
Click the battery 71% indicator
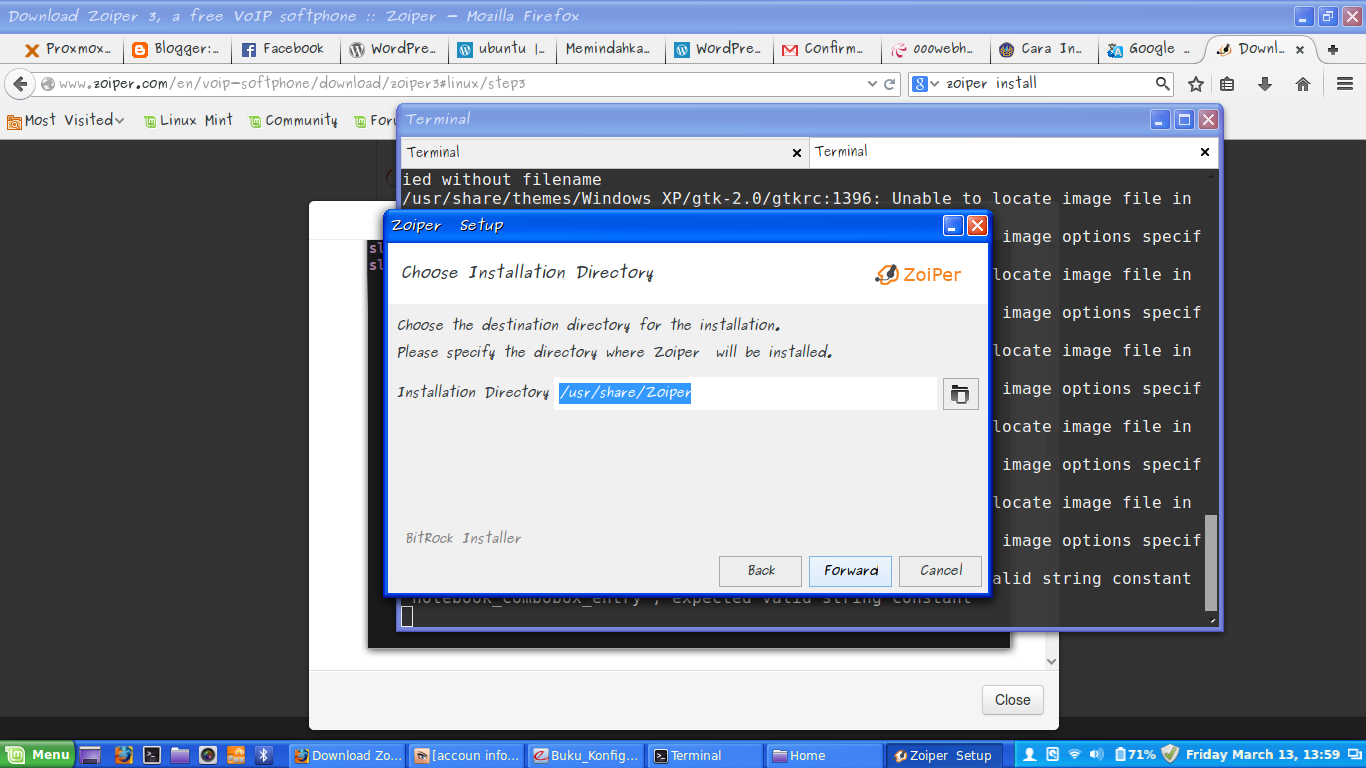click(1135, 754)
